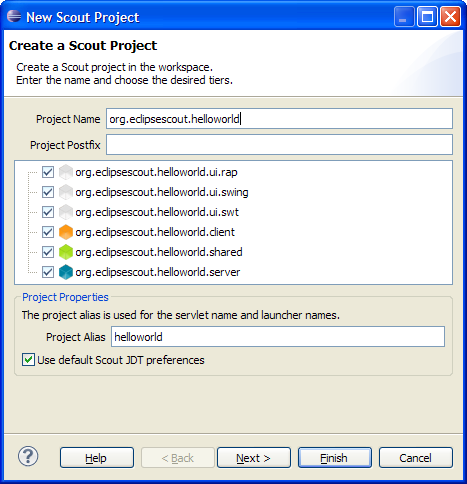Screen dimensions: 467x484
Task: Select the org.eclipsescout.helloworld.ui.swing tree row
Action: coord(162,192)
